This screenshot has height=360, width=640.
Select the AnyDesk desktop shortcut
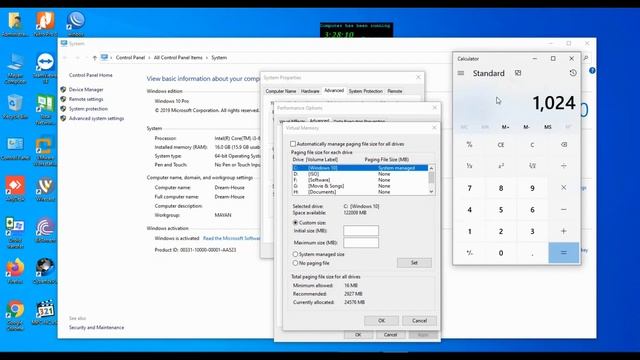[x=15, y=189]
